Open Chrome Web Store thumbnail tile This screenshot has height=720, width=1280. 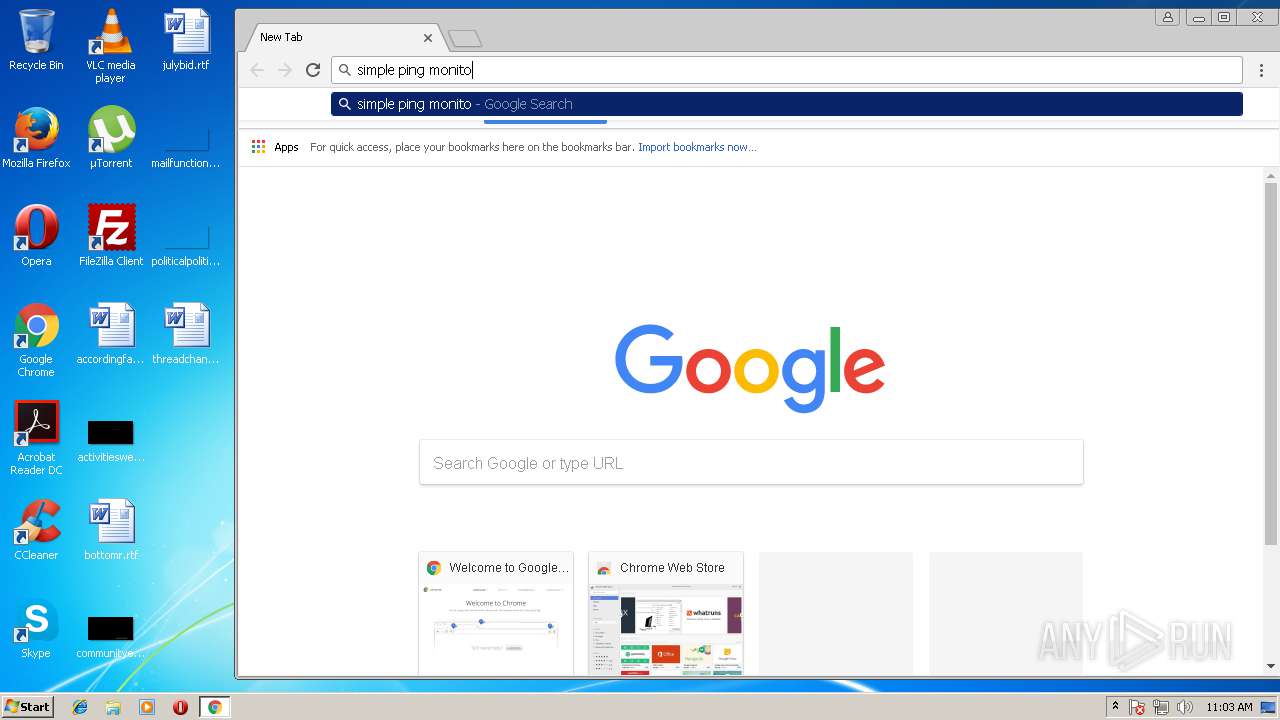(666, 613)
